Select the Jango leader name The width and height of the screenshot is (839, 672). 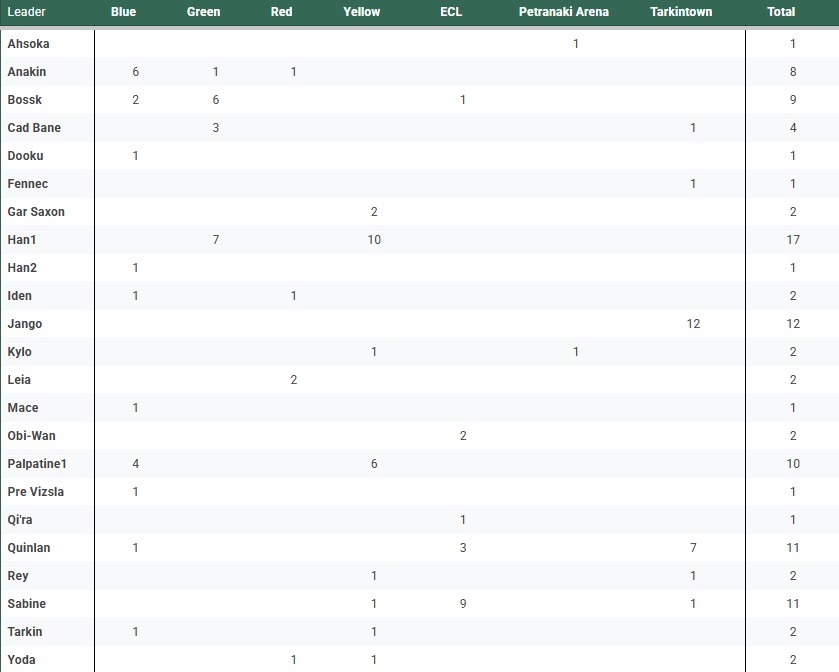(25, 324)
